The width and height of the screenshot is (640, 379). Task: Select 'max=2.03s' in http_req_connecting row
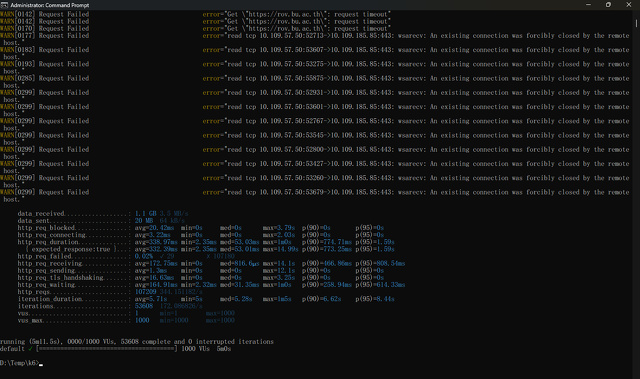pyautogui.click(x=279, y=235)
